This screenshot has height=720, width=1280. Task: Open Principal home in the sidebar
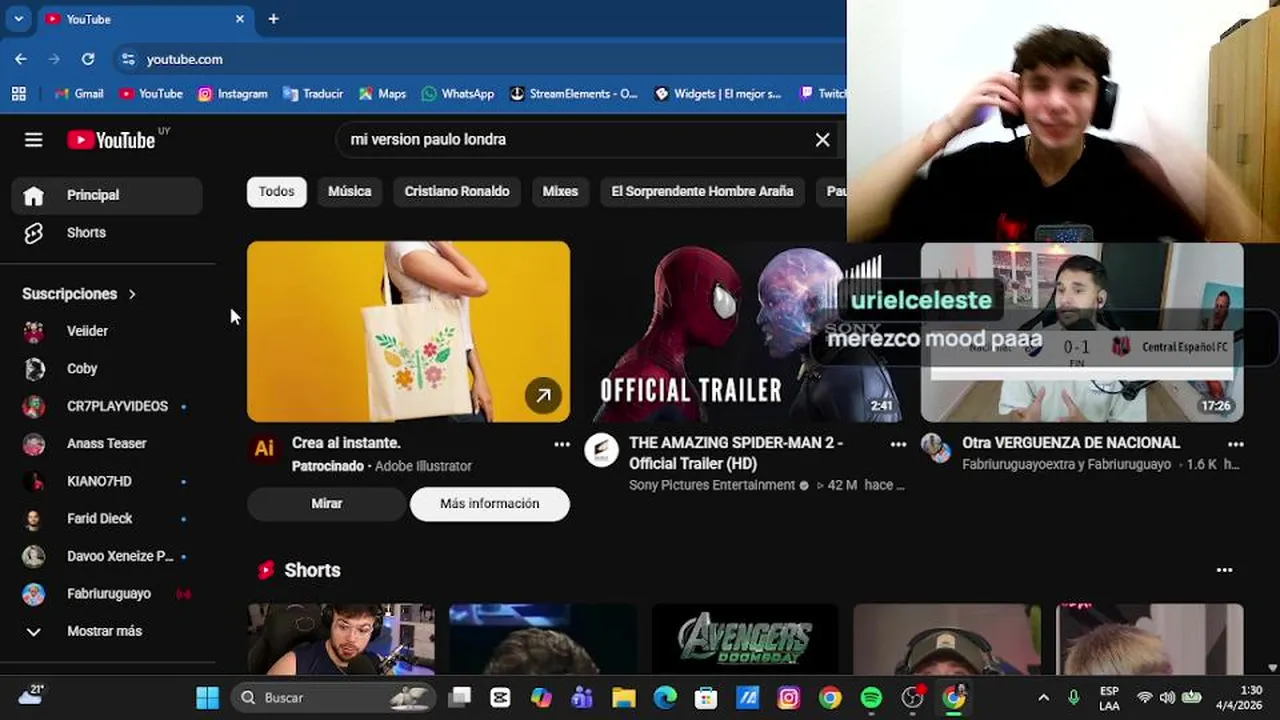pyautogui.click(x=107, y=195)
